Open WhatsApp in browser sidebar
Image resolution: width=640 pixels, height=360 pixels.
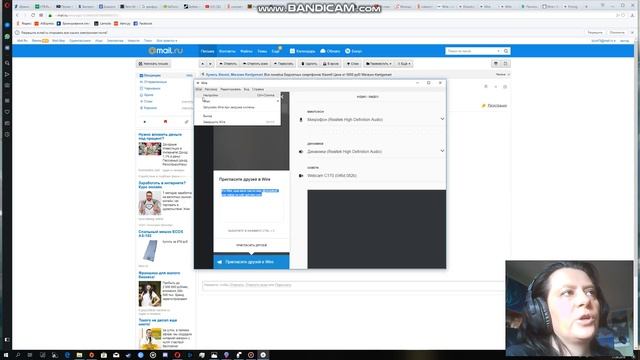tap(7, 36)
